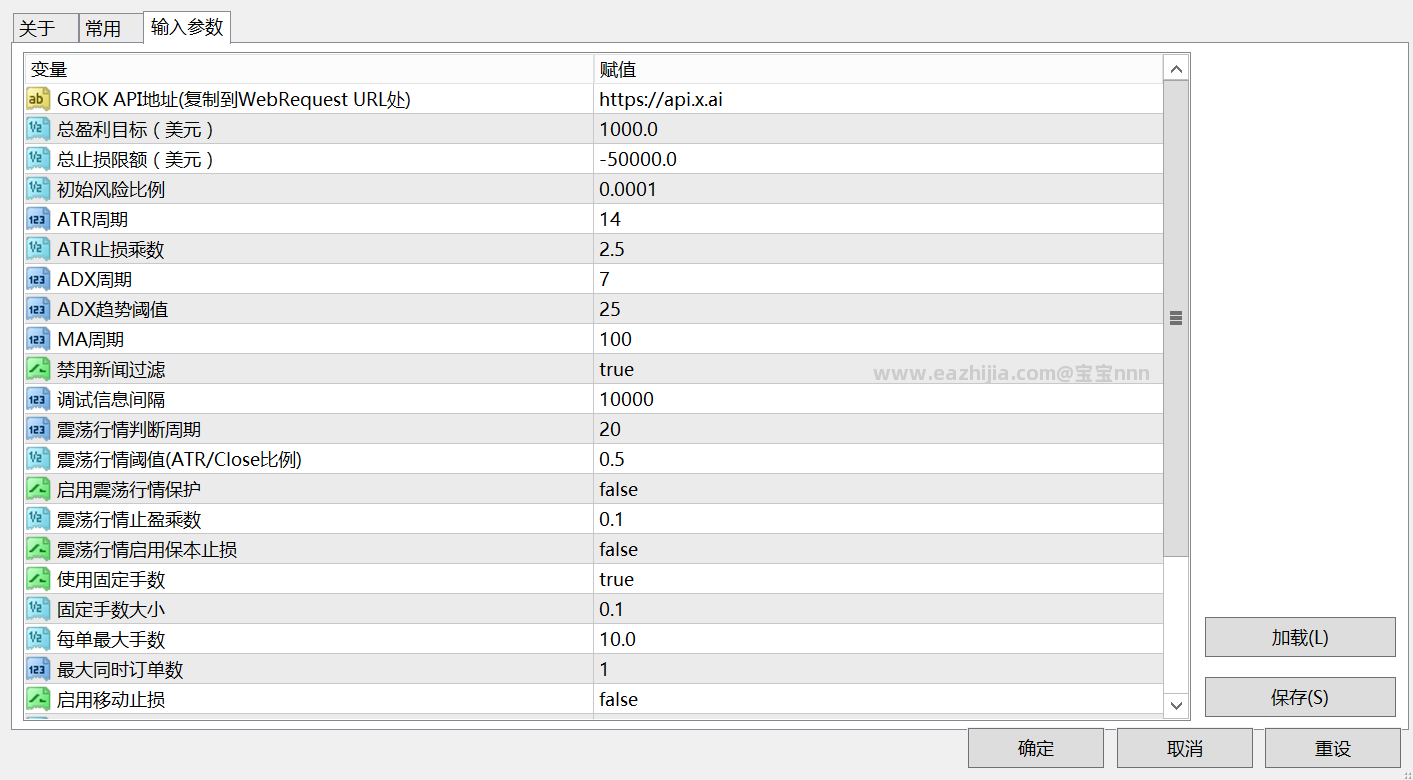Click the icon next to 初始风险比例

coord(38,189)
